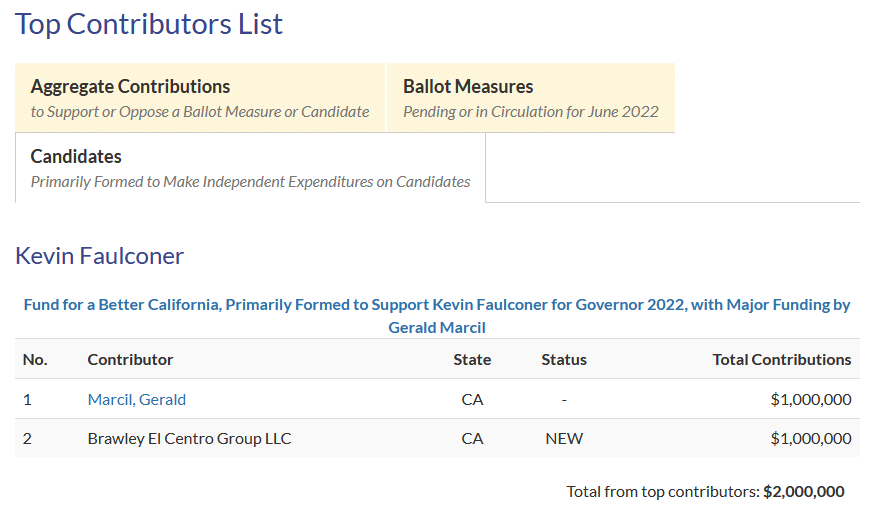Click the State column header
The height and width of the screenshot is (518, 872).
472,359
